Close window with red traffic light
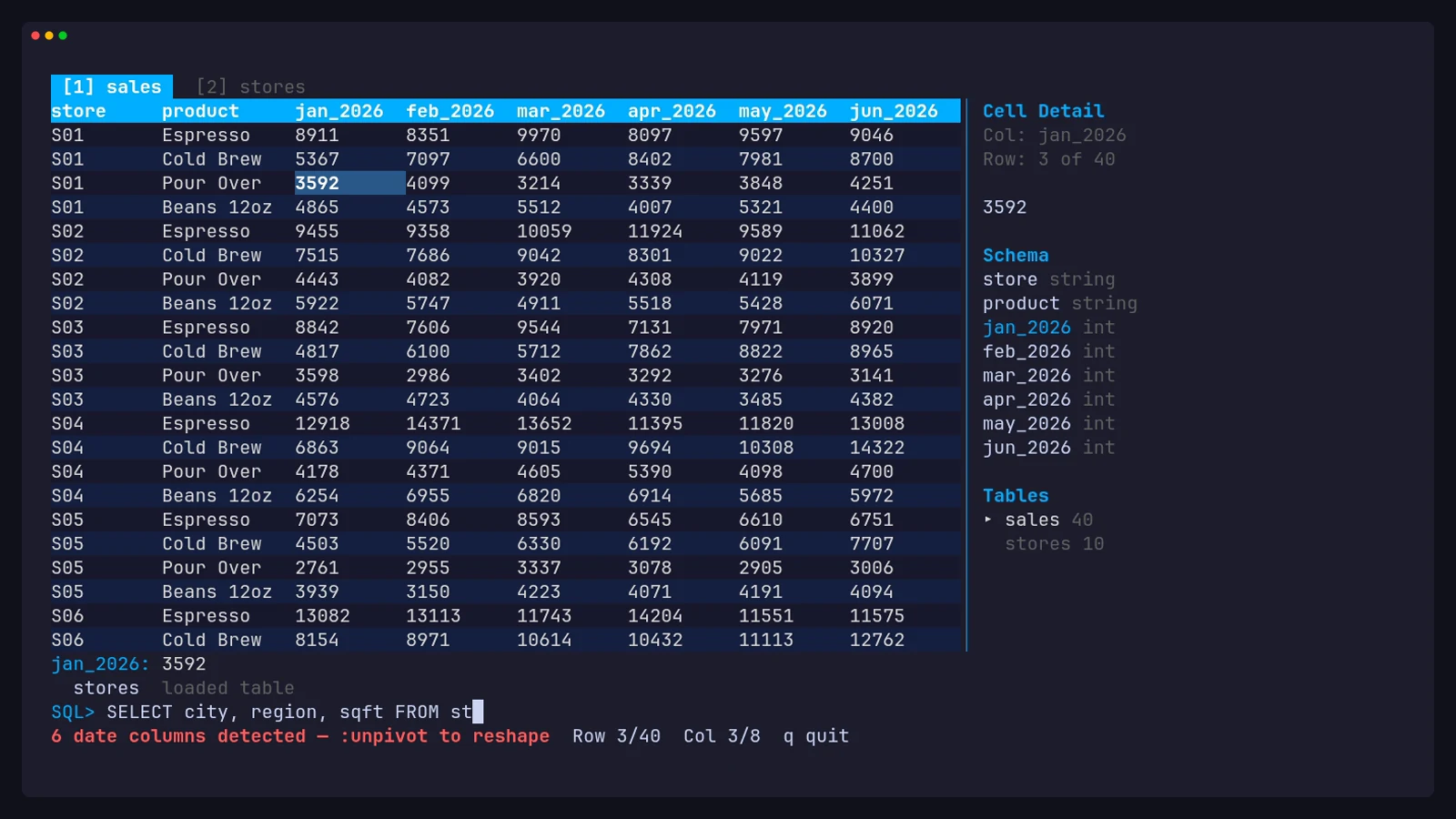The image size is (1456, 819). 35,35
